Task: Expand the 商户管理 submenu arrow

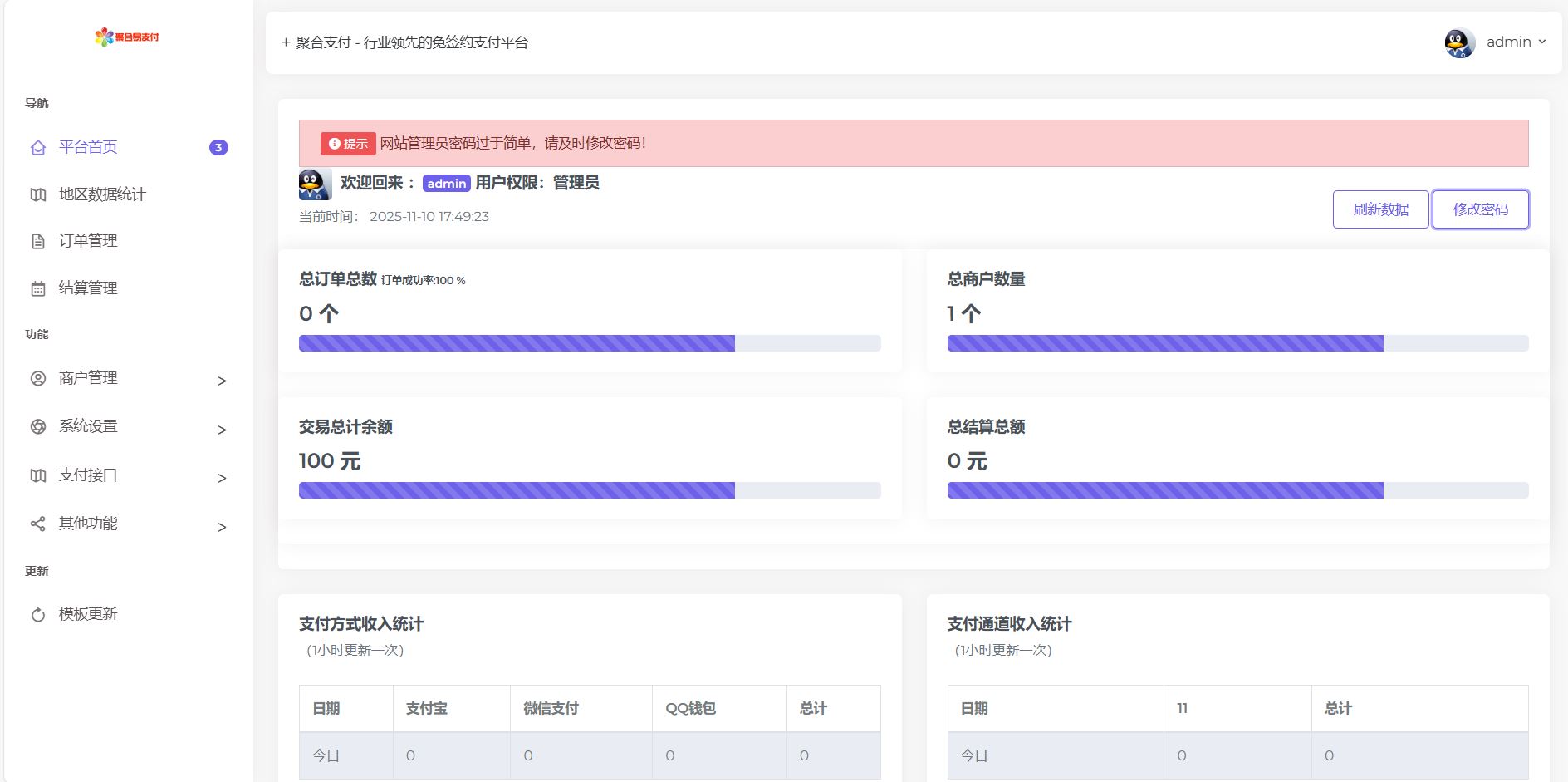Action: pos(222,381)
